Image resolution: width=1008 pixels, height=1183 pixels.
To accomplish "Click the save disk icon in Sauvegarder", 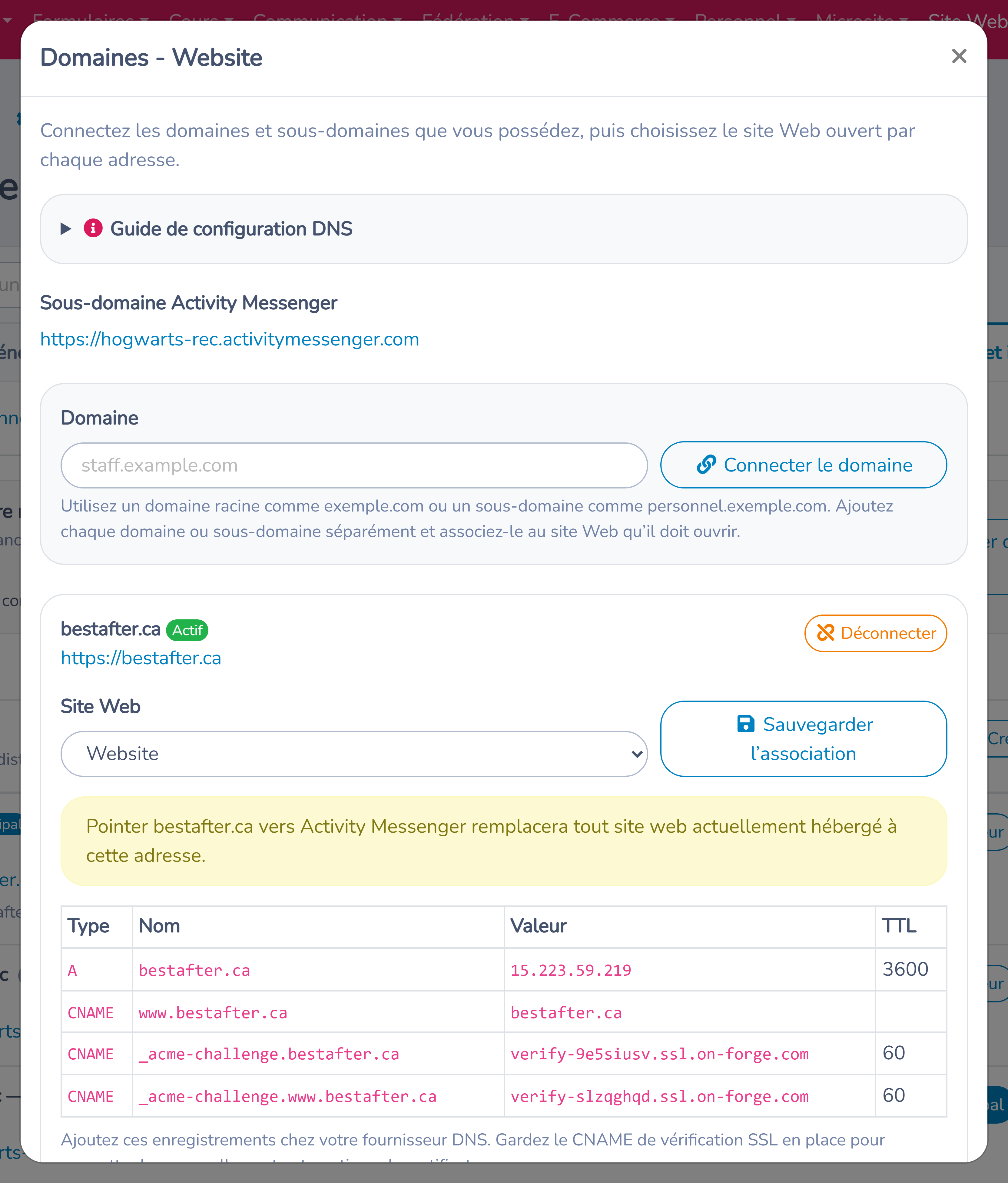I will 746,723.
